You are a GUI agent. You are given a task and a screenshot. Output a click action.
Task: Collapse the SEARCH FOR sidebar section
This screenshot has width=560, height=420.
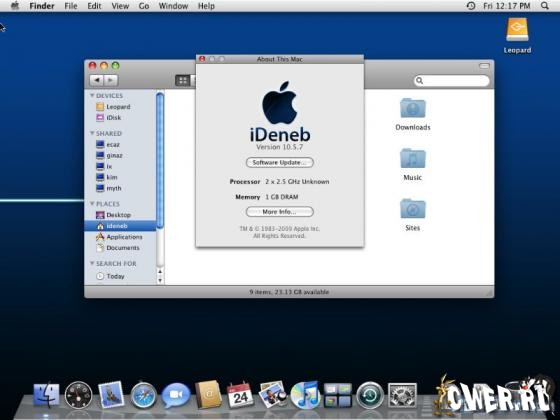tap(92, 263)
